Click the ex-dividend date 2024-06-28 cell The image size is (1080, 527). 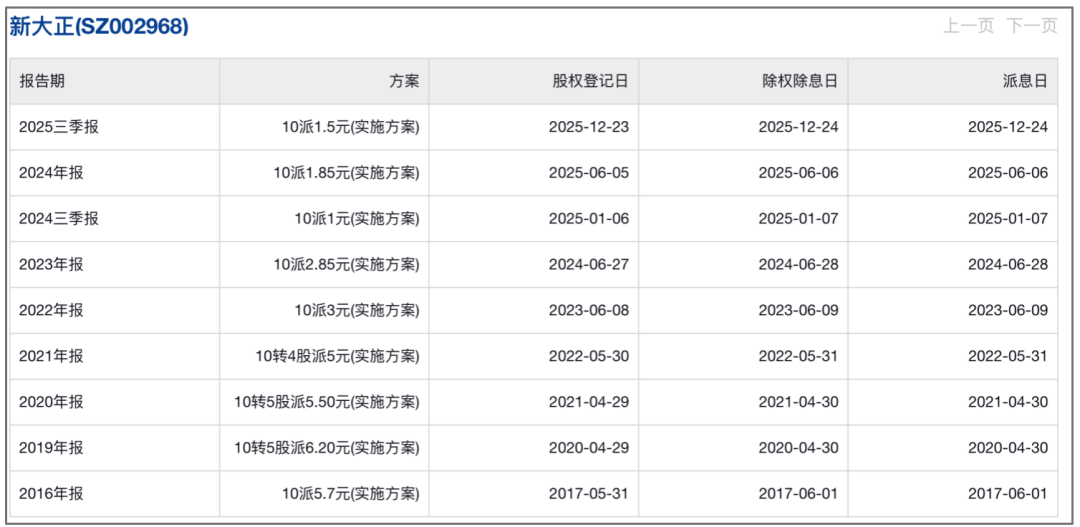798,265
